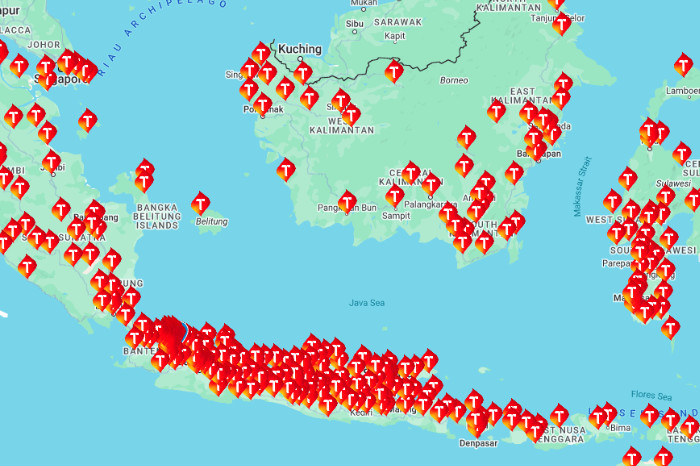
Task: Click the Belitung island label
Action: (x=212, y=221)
